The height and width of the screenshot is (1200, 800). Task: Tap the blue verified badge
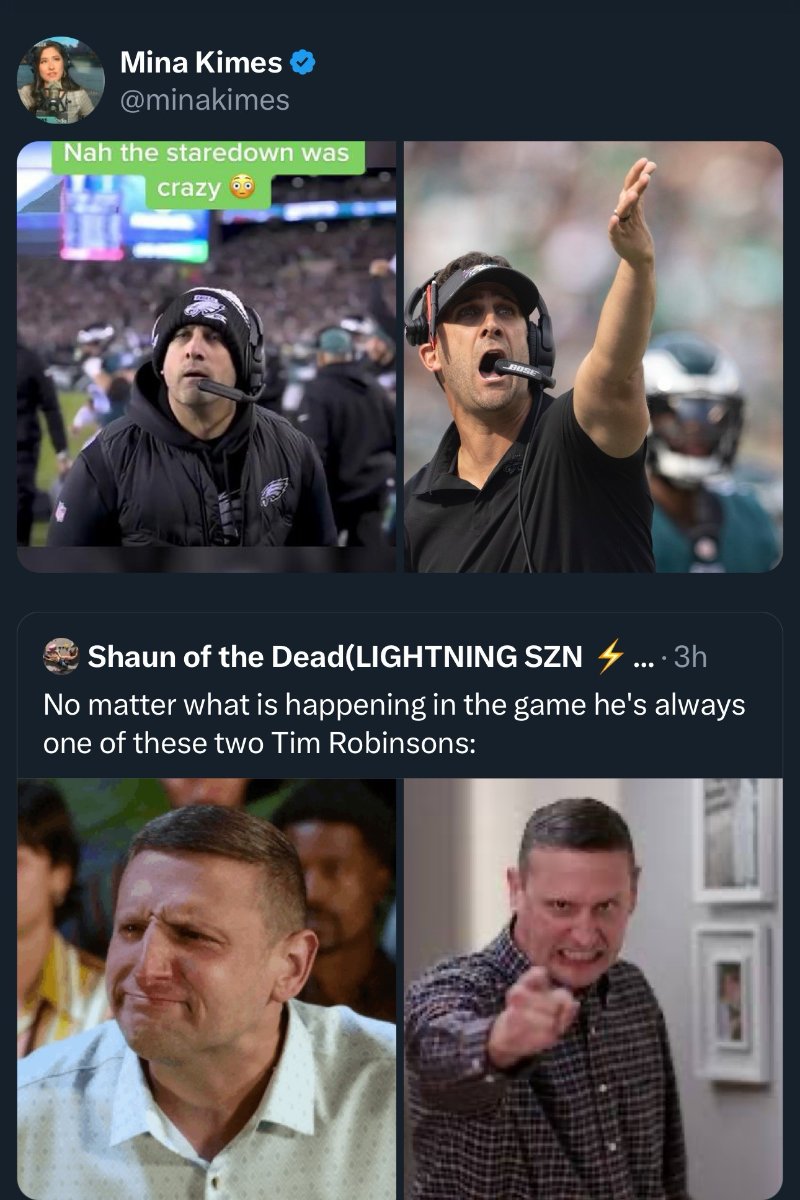302,63
